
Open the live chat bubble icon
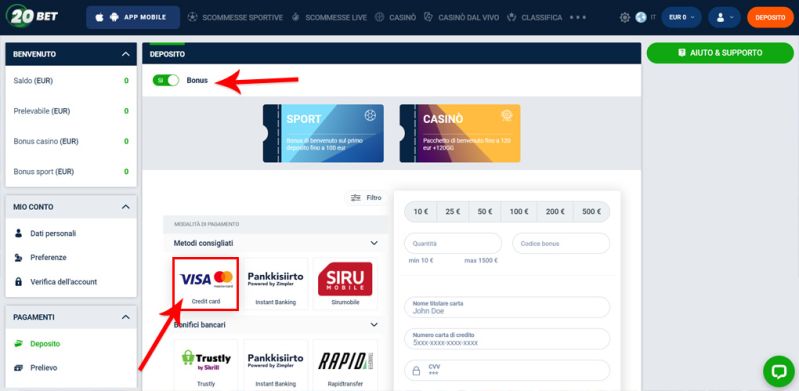tap(779, 371)
